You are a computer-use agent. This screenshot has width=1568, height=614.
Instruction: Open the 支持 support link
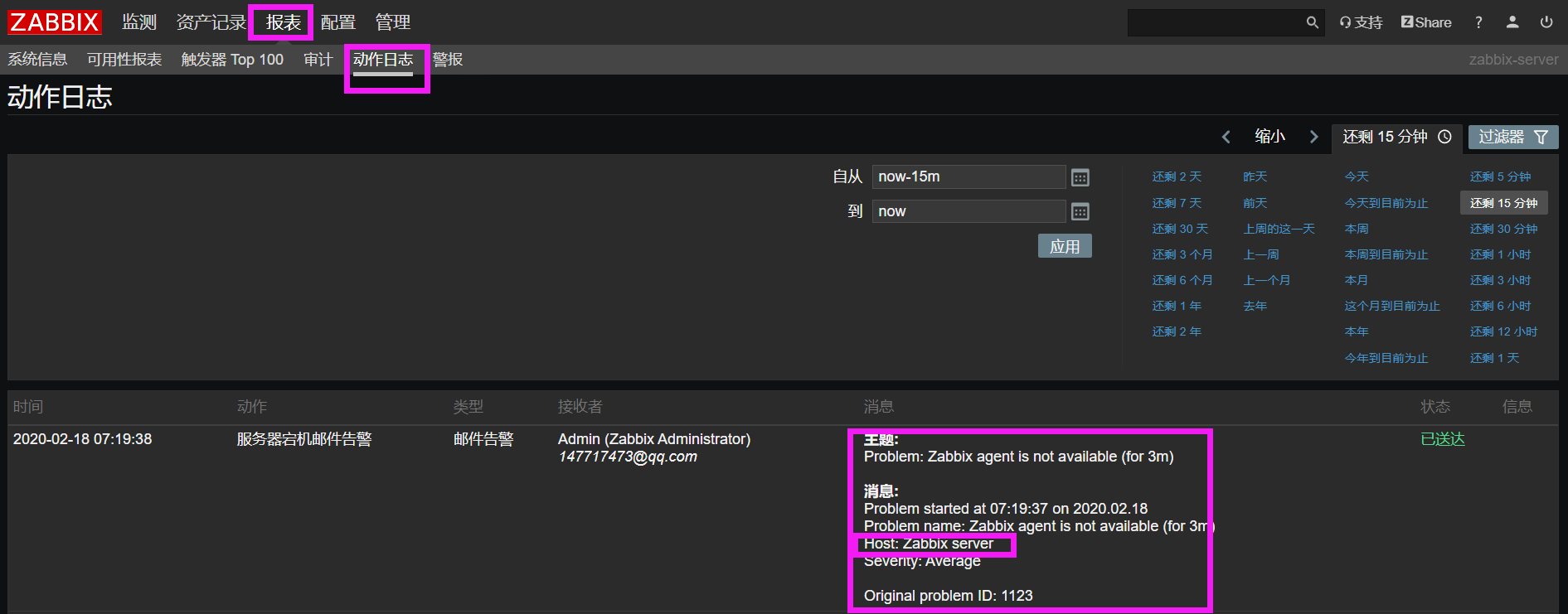1361,22
